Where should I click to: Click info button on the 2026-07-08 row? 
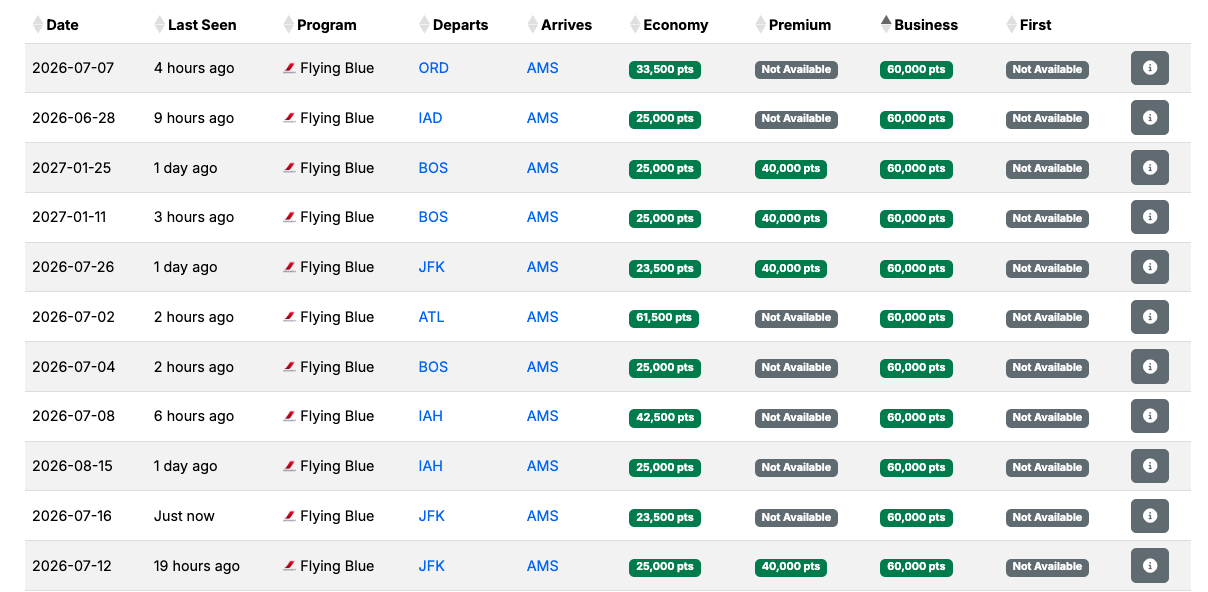[x=1149, y=416]
